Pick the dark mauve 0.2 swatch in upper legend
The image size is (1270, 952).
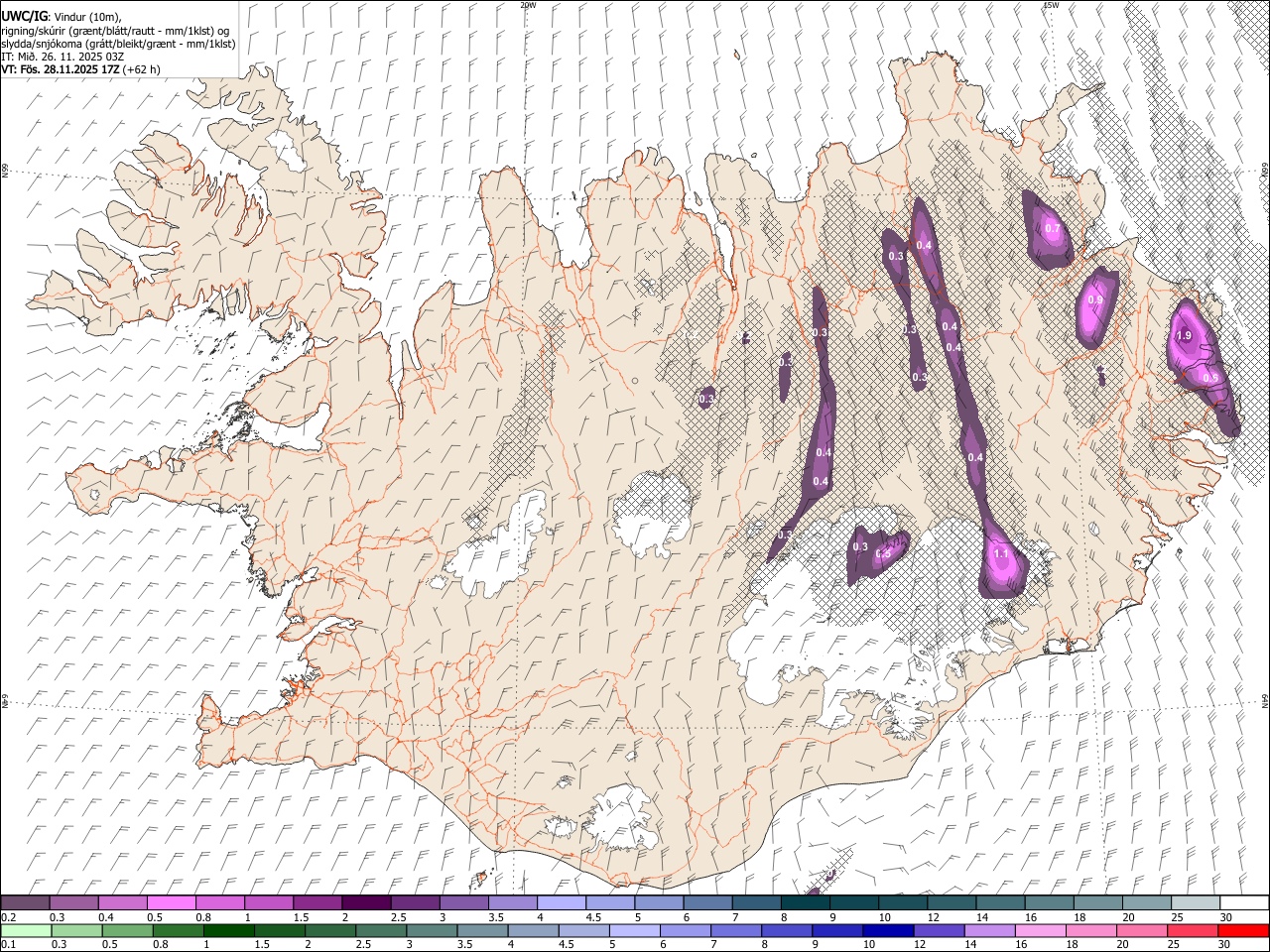point(25,902)
